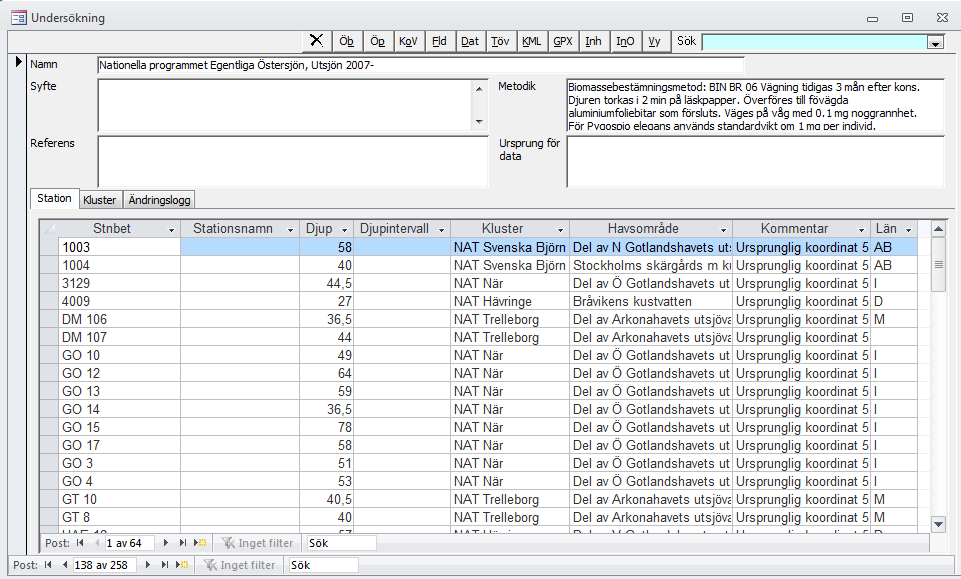
Task: Click the Vy toolbar button
Action: pyautogui.click(x=655, y=41)
